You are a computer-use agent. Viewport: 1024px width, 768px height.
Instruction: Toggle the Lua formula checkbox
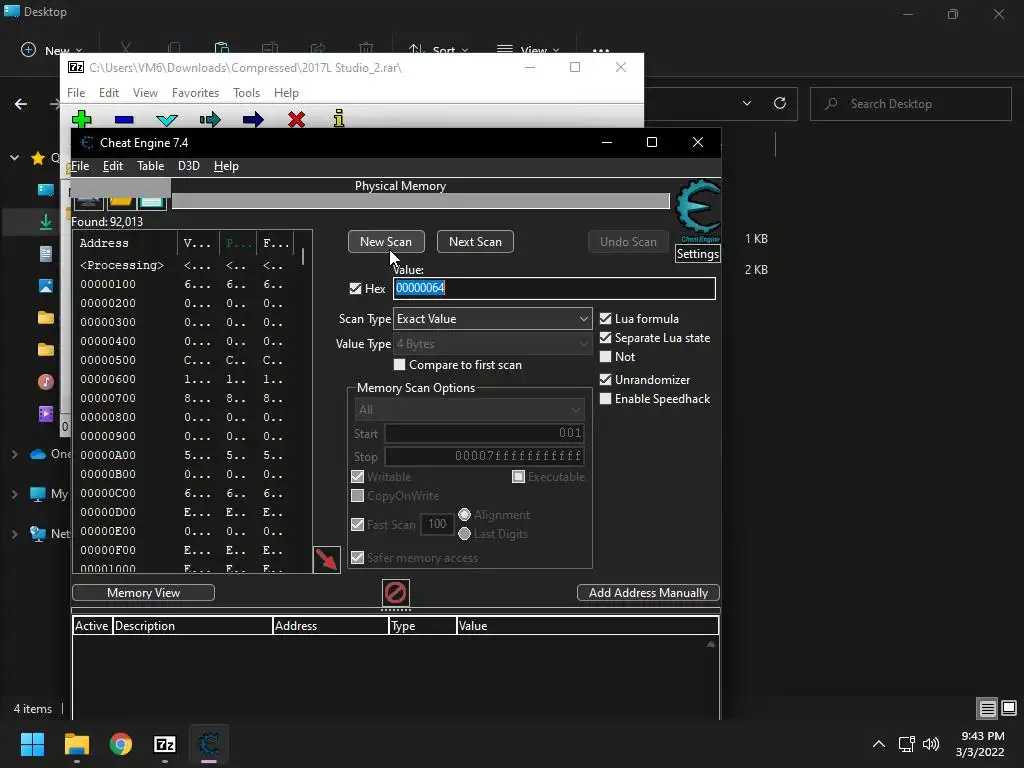click(605, 319)
